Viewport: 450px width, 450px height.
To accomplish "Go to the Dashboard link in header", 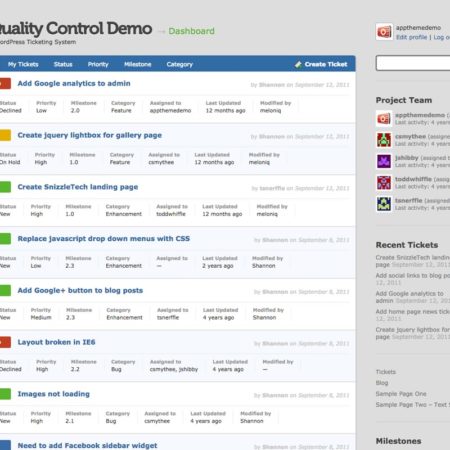I will 191,31.
